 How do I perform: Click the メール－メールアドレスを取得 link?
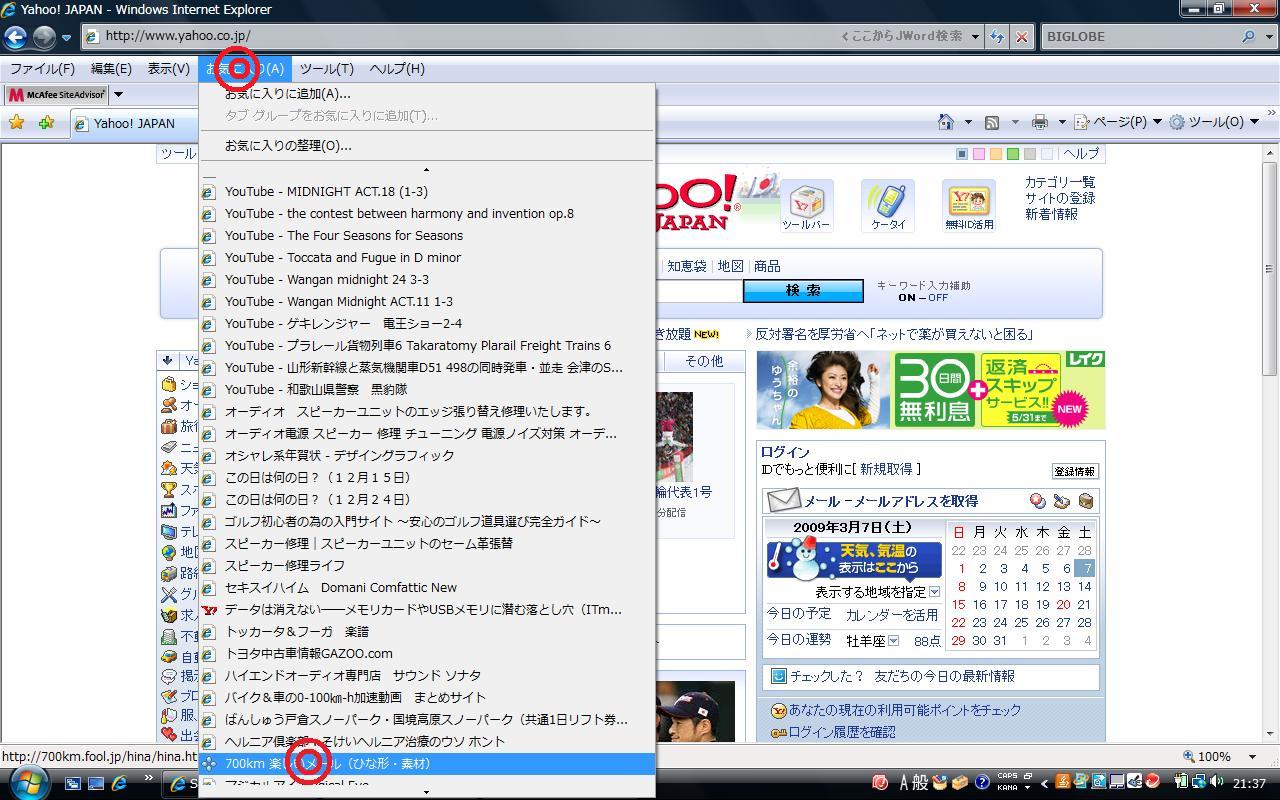click(891, 501)
